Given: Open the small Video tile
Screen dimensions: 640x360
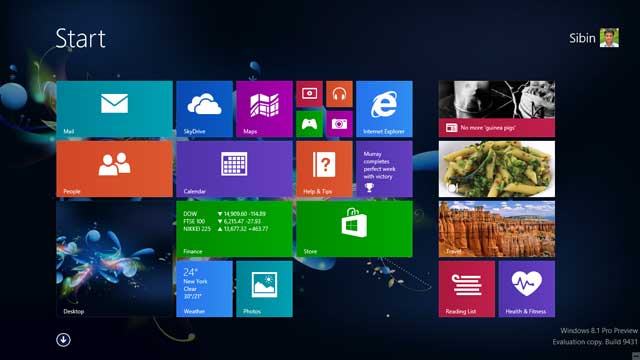Looking at the screenshot, I should (x=309, y=94).
